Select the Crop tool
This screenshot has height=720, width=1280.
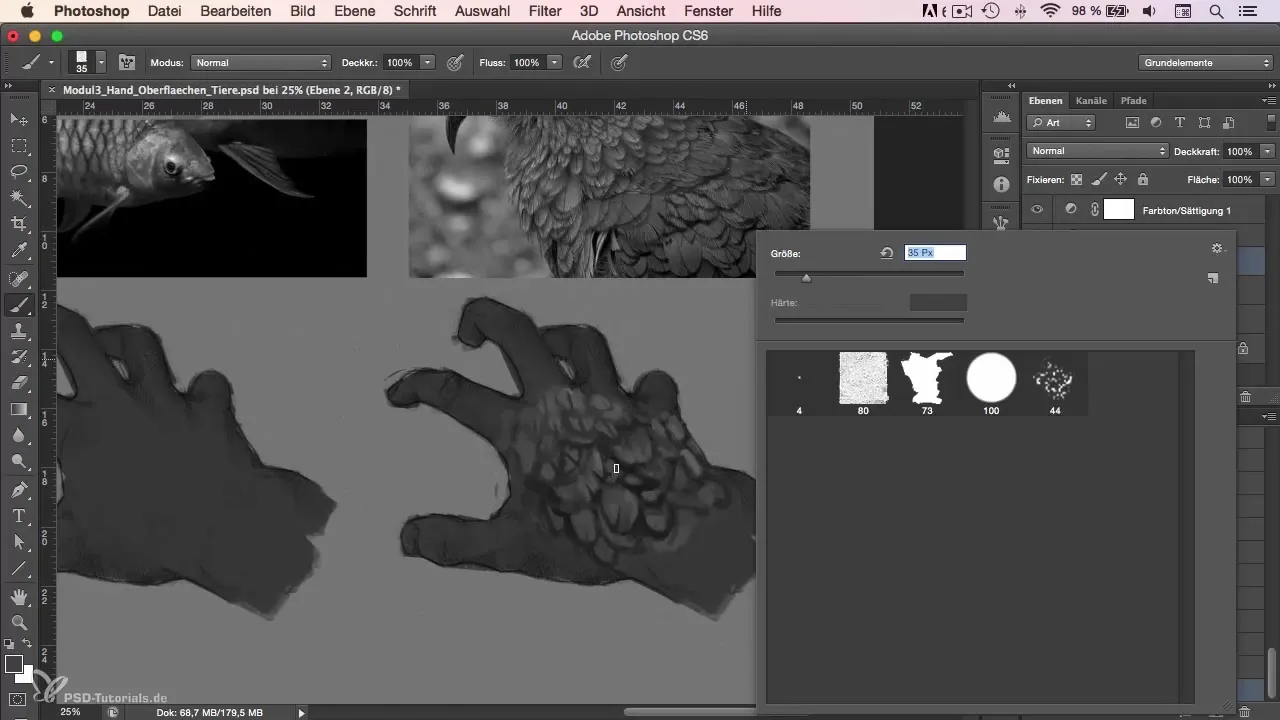[x=18, y=224]
